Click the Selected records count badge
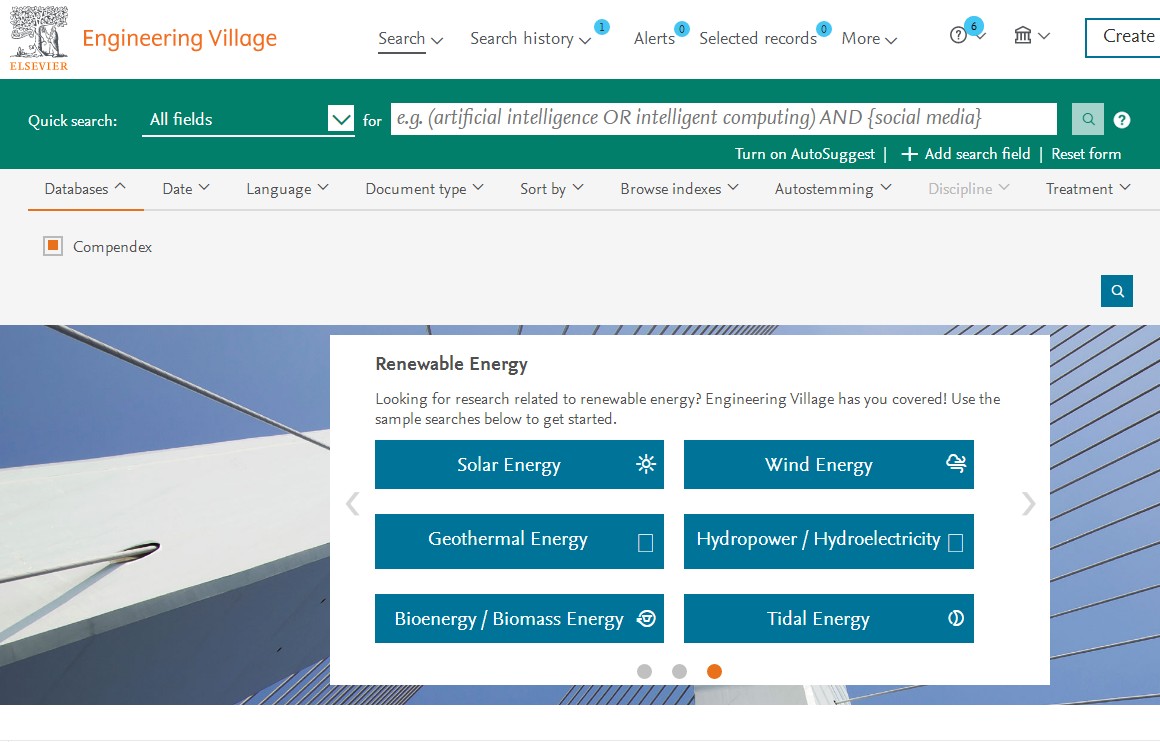 823,29
